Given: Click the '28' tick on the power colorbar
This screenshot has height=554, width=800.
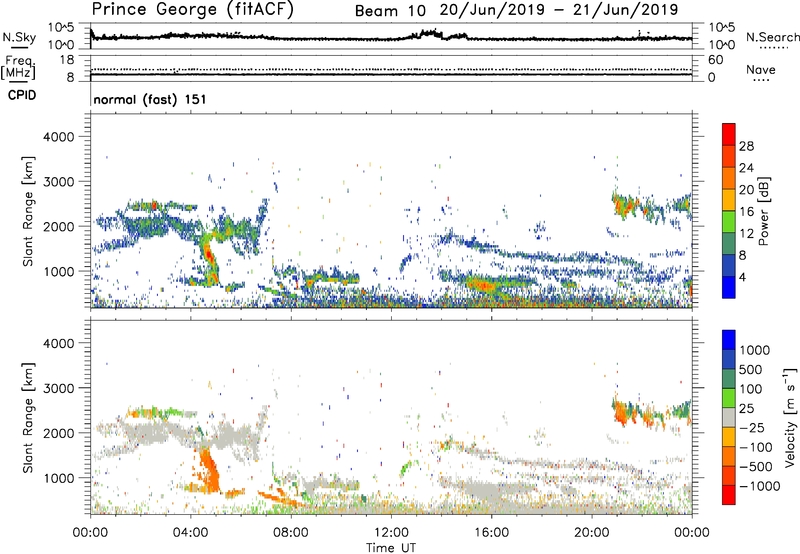Looking at the screenshot, I should click(746, 146).
